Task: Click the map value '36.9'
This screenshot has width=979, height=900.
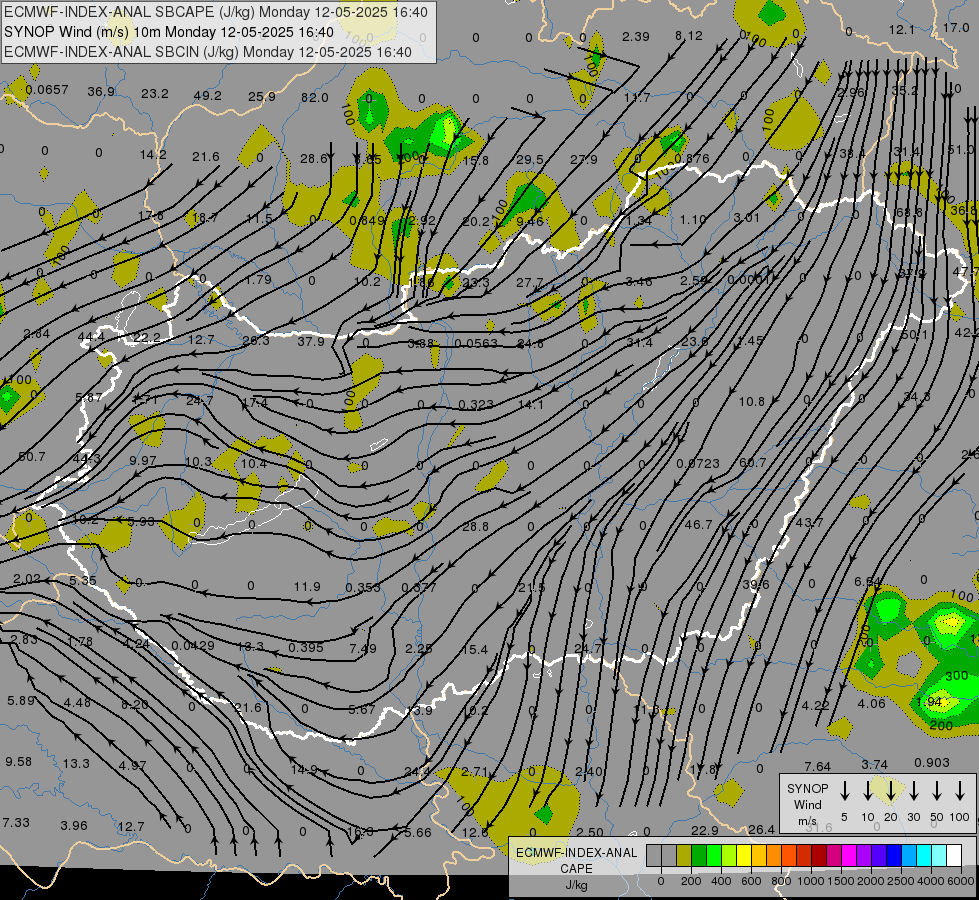Action: click(101, 92)
